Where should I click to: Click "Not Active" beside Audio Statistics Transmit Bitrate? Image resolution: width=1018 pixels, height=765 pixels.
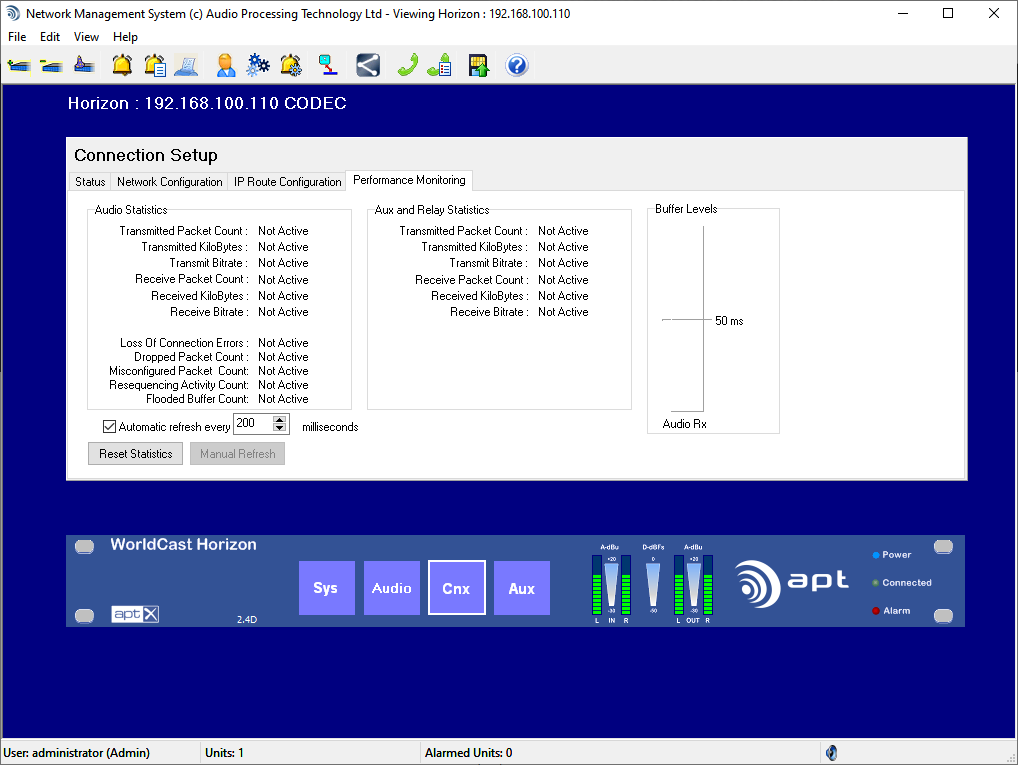pyautogui.click(x=283, y=263)
